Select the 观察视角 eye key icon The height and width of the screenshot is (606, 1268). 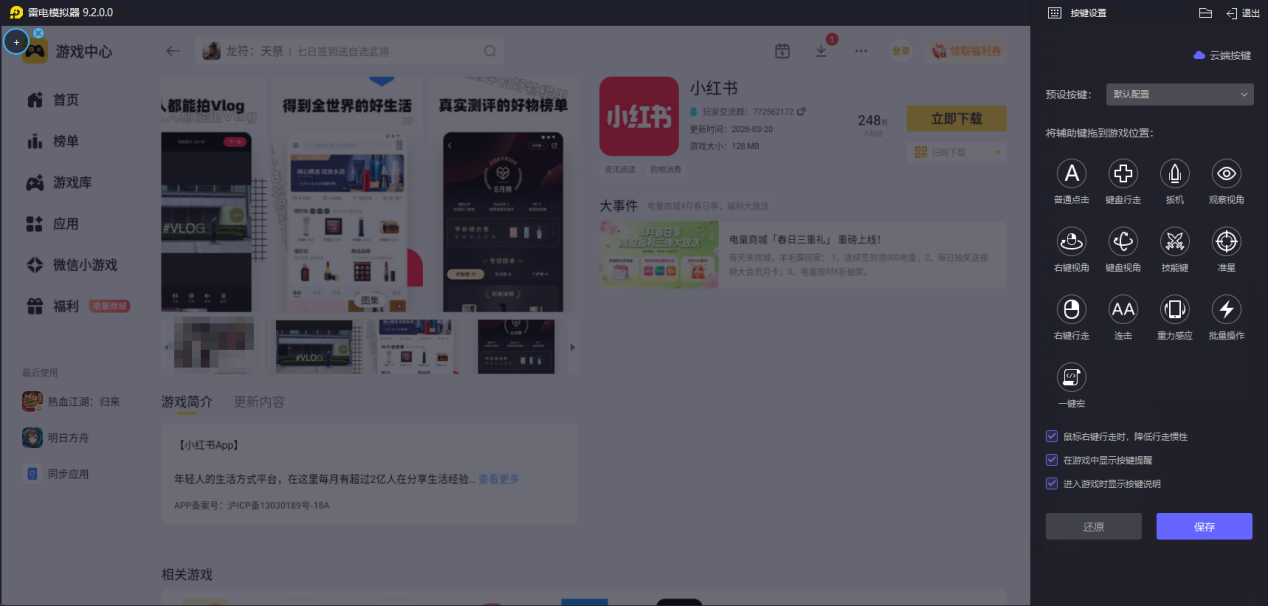1227,174
